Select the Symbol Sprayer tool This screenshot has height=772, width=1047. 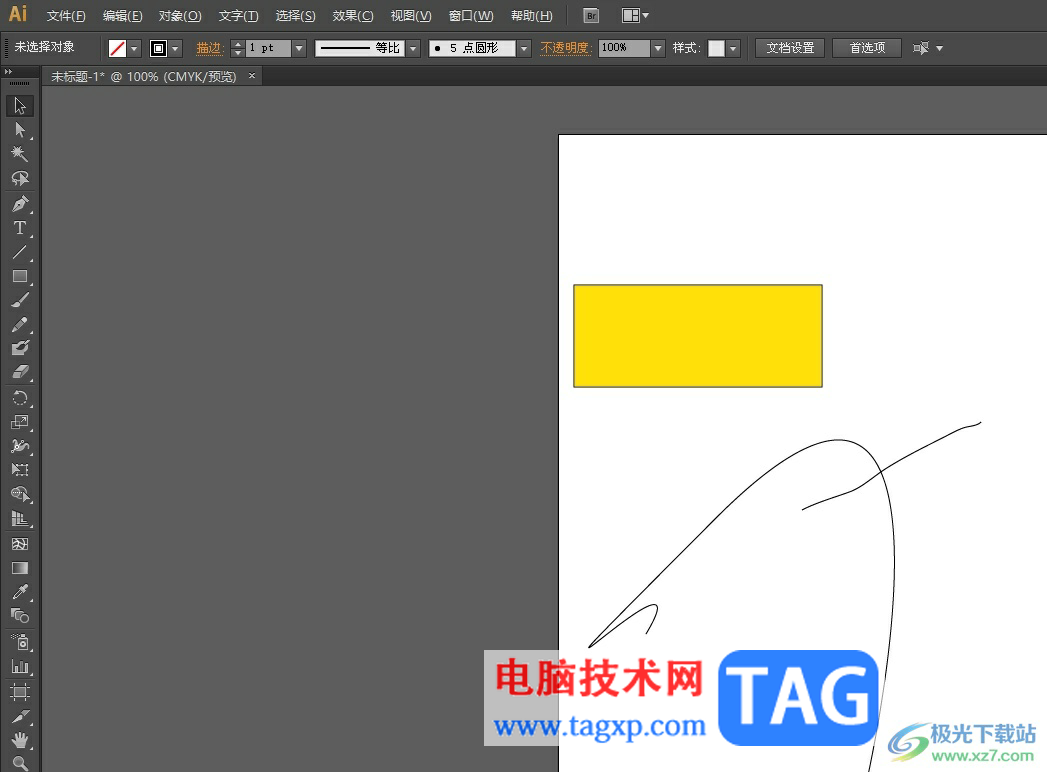tap(20, 642)
